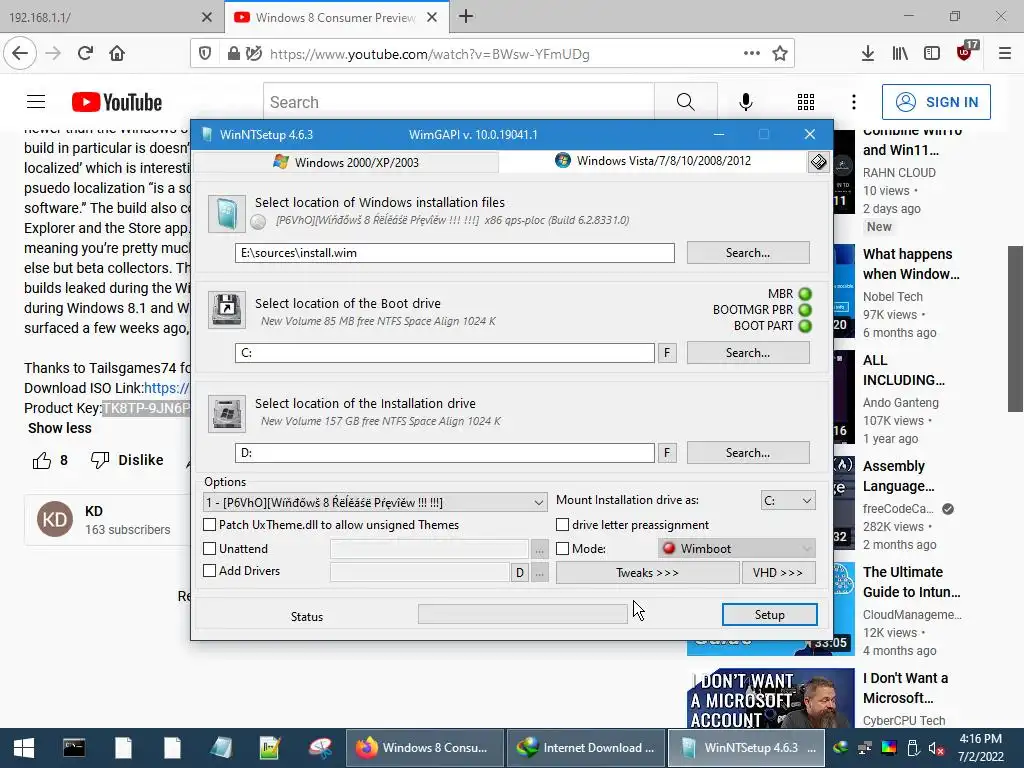Image resolution: width=1024 pixels, height=768 pixels.
Task: Switch to Windows Vista/7/8/10/2008/2012 tab
Action: click(x=653, y=161)
